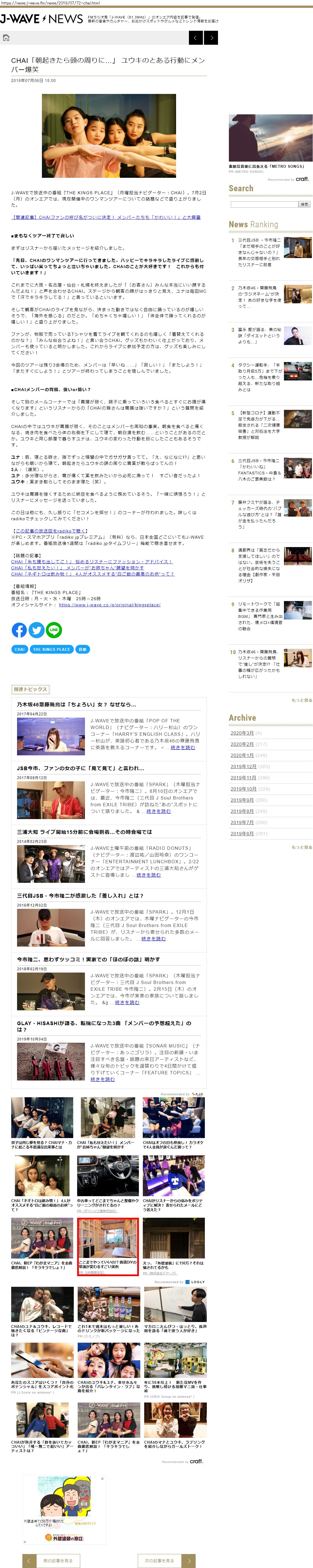Open the 2019年6月 archive
The image size is (313, 1568).
[x=242, y=833]
